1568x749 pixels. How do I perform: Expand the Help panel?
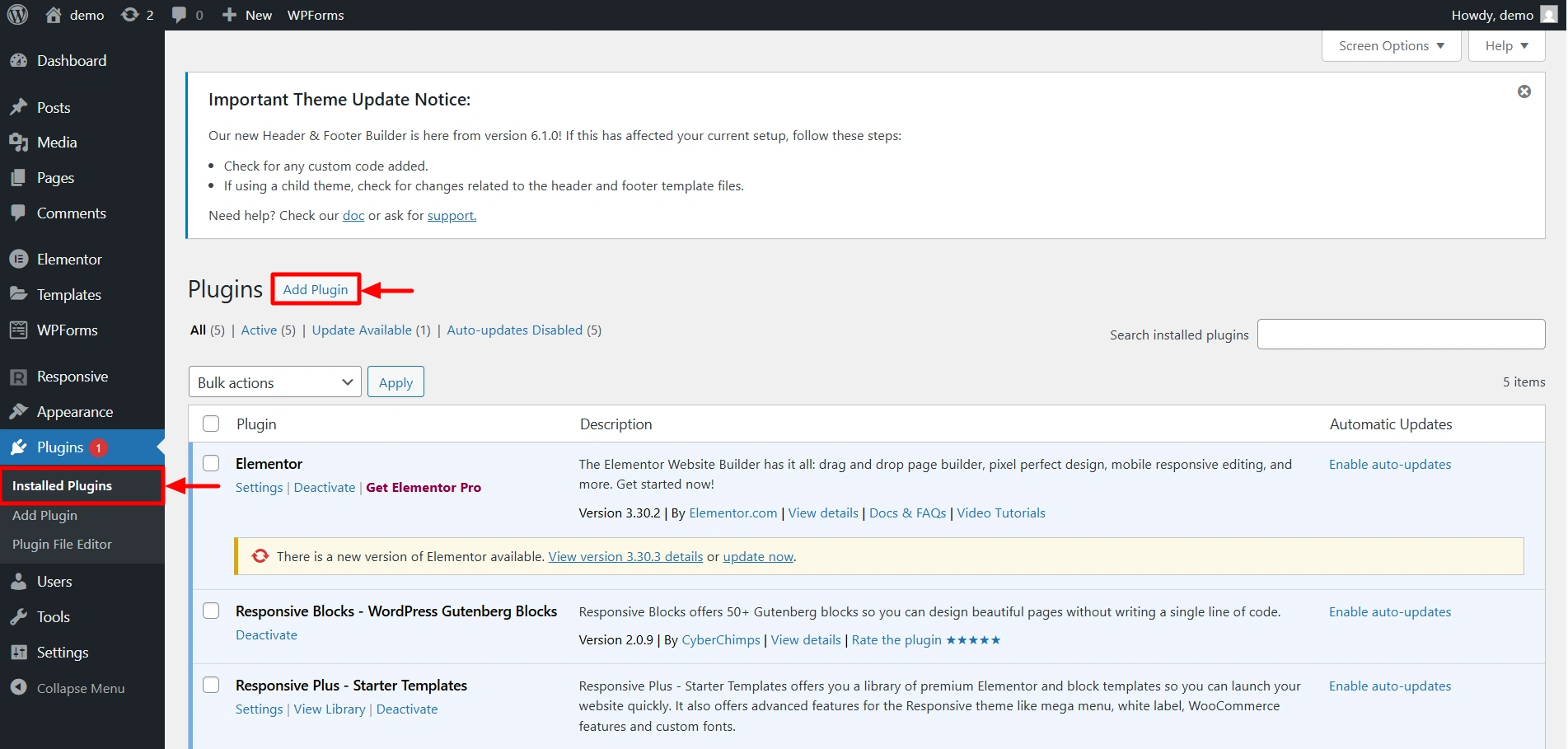1506,46
